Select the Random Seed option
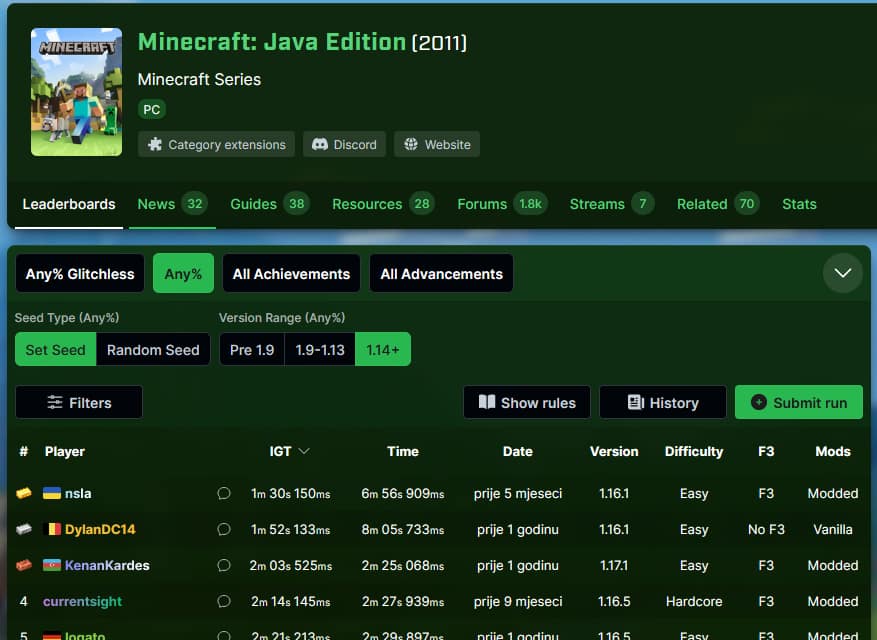This screenshot has height=640, width=877. [x=153, y=350]
